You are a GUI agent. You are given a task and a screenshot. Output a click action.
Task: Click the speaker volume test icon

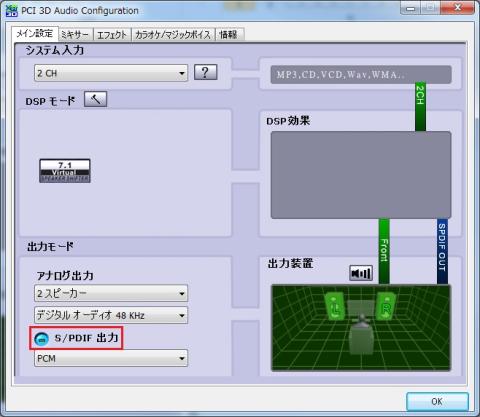pyautogui.click(x=361, y=273)
